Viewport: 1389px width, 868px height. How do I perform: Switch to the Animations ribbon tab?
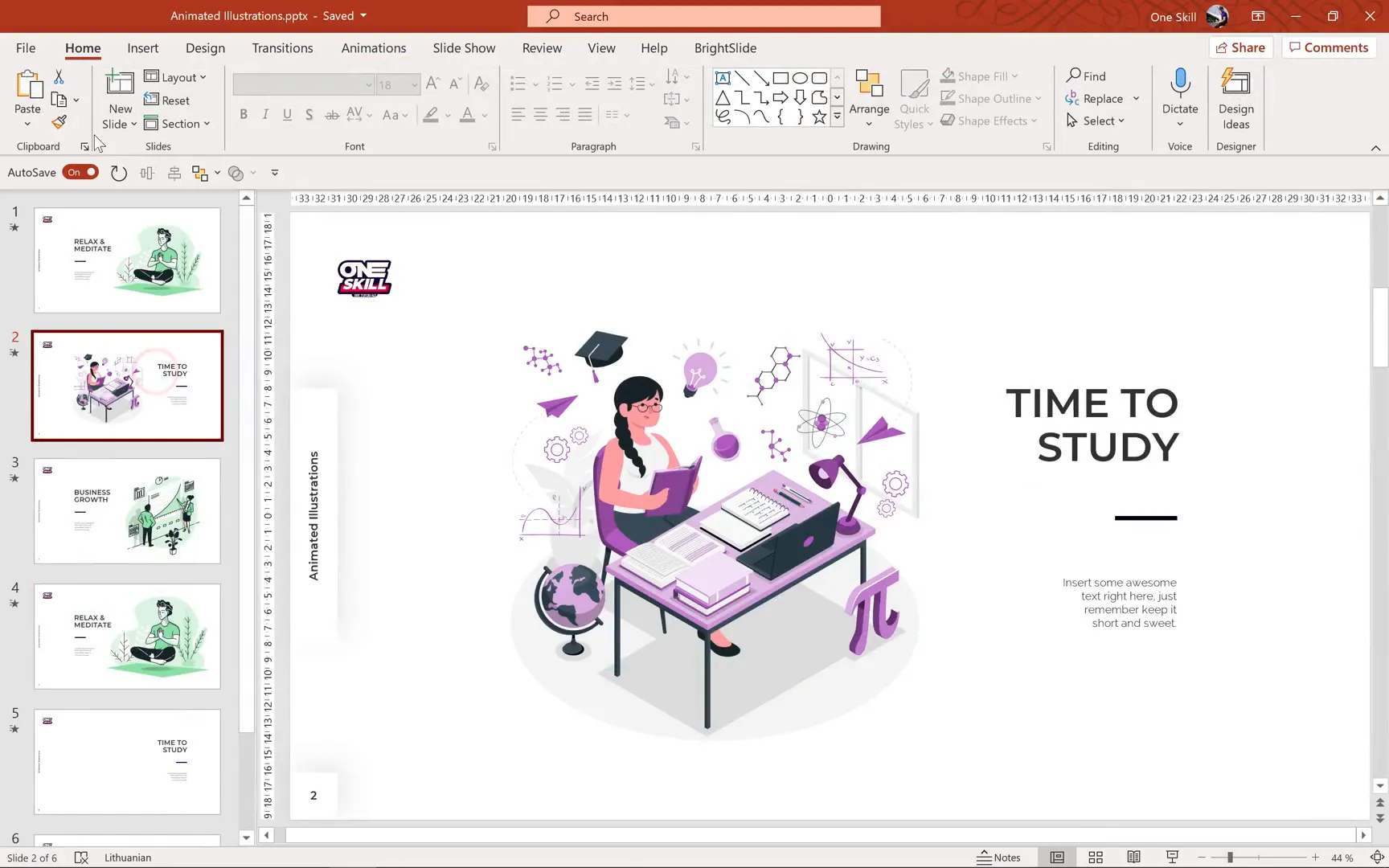(x=373, y=48)
